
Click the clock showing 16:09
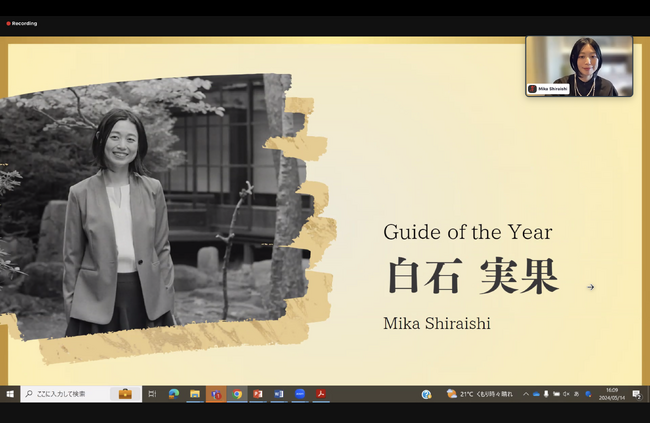pyautogui.click(x=612, y=394)
